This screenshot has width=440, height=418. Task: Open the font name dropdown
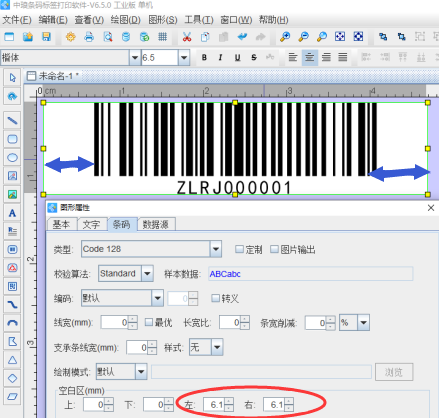click(x=134, y=58)
